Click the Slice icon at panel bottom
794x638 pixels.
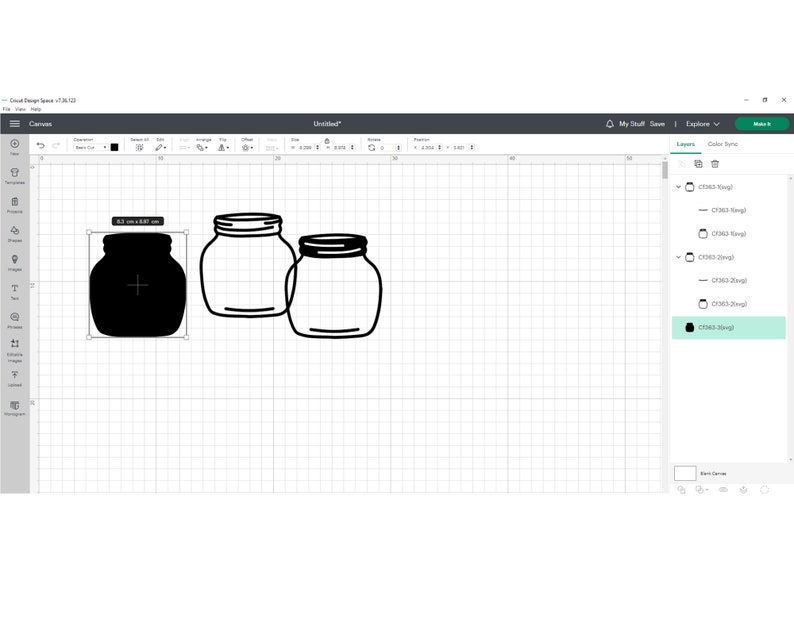pos(681,490)
